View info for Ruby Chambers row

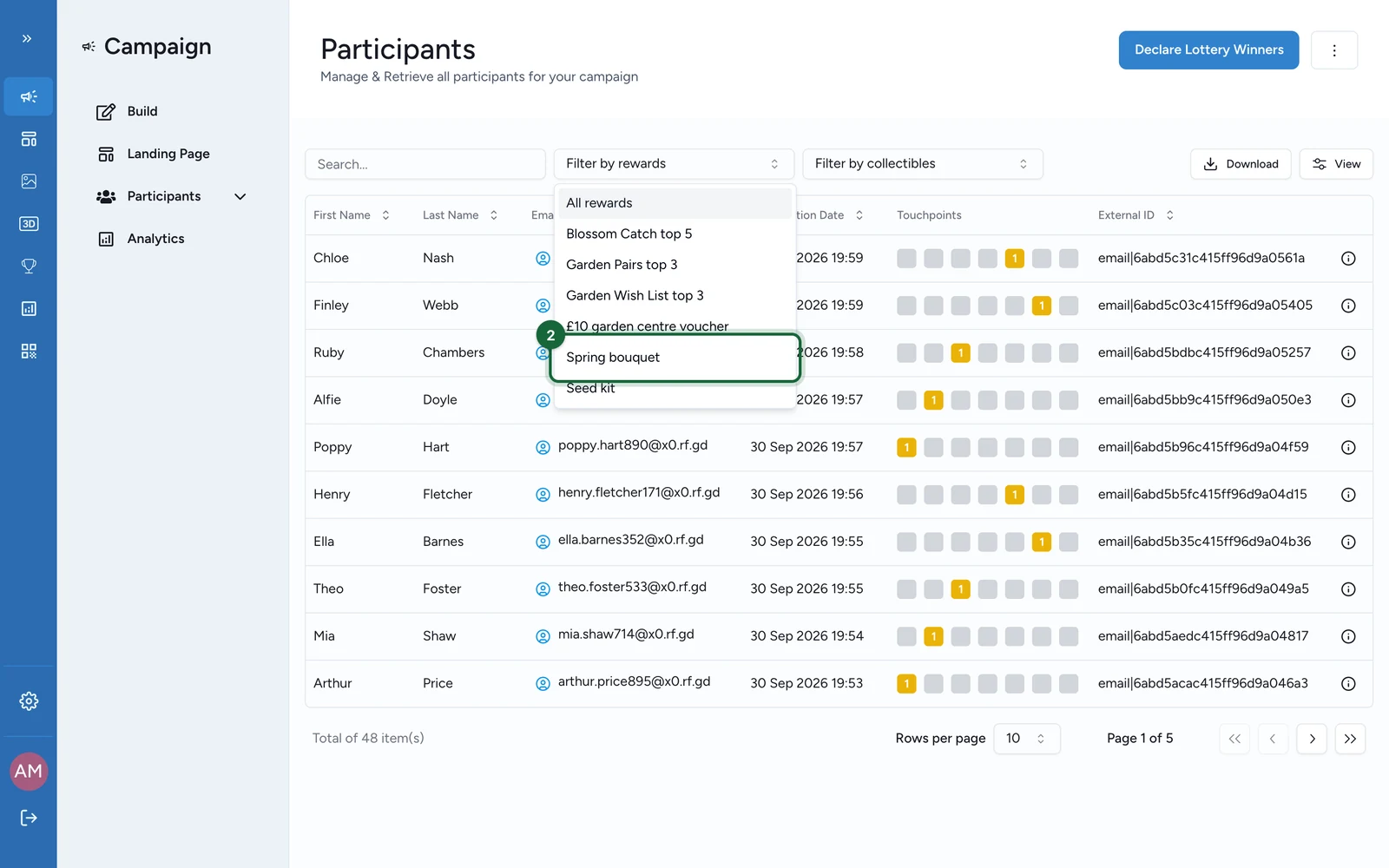tap(1348, 353)
